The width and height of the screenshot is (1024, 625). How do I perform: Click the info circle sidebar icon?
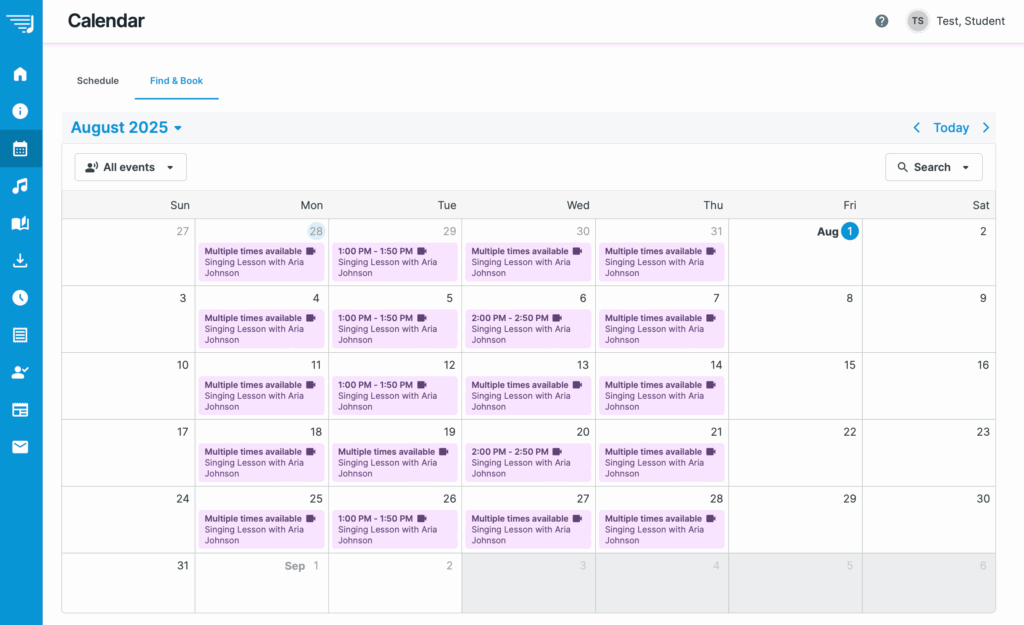pos(20,111)
